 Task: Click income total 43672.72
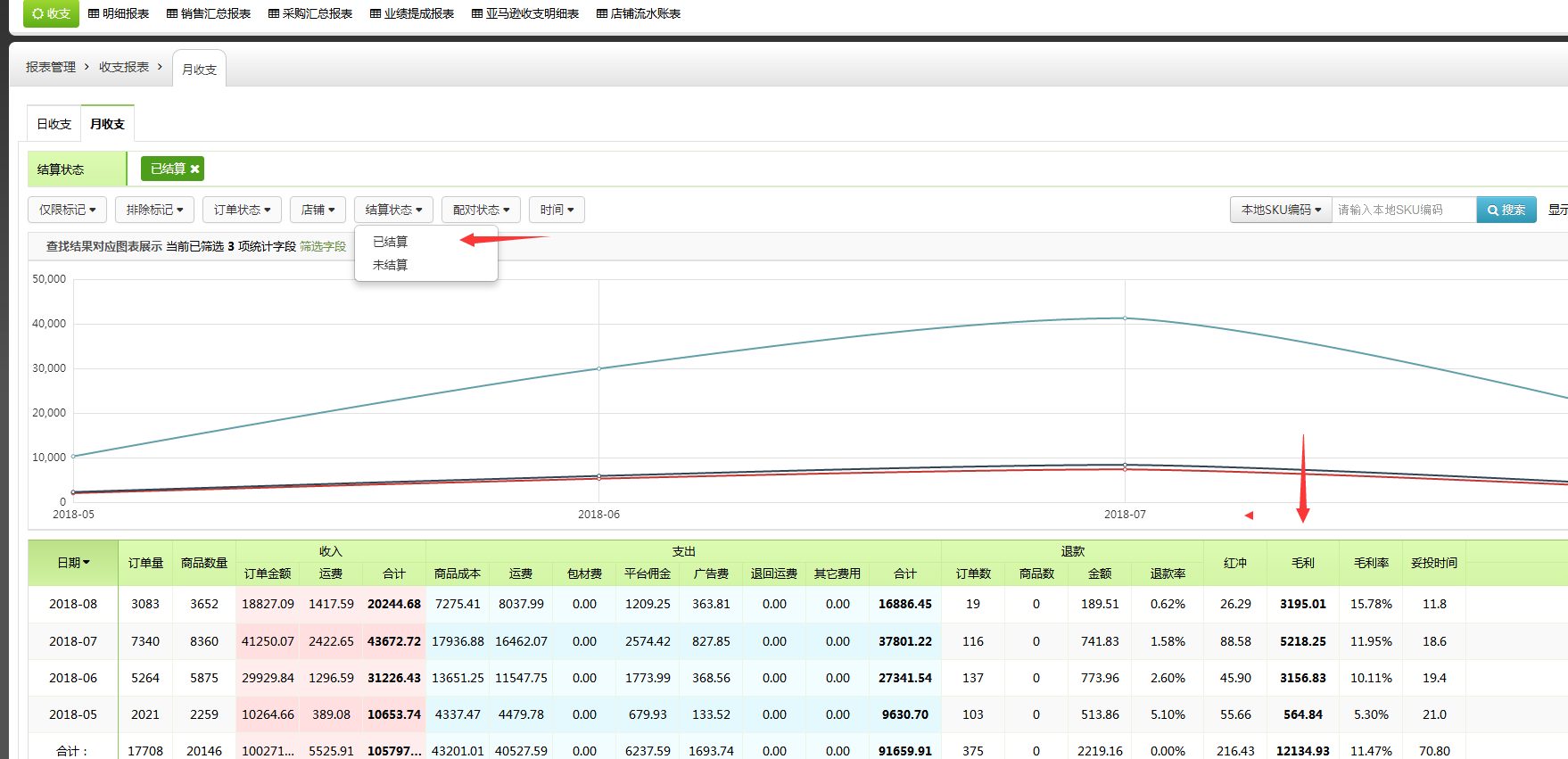[x=394, y=641]
